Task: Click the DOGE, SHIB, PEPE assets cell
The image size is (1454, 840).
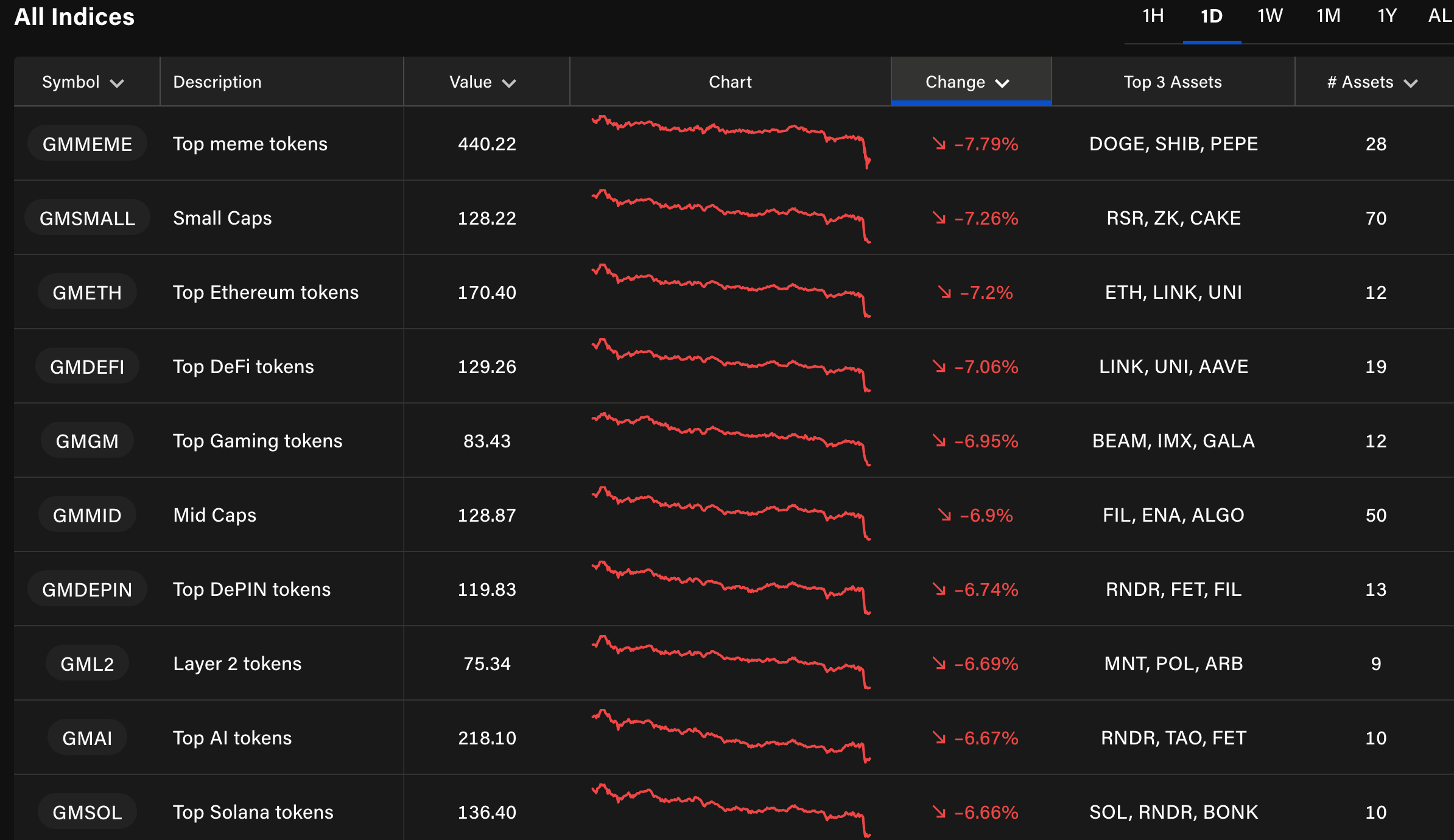Action: (1173, 144)
